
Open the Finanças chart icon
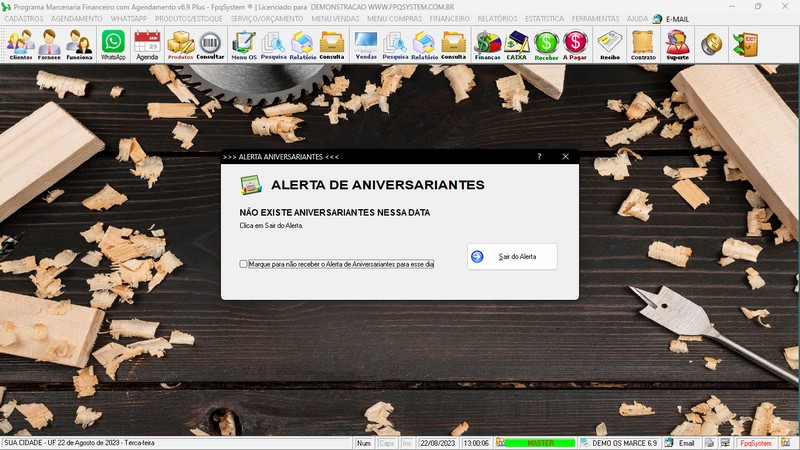(487, 44)
